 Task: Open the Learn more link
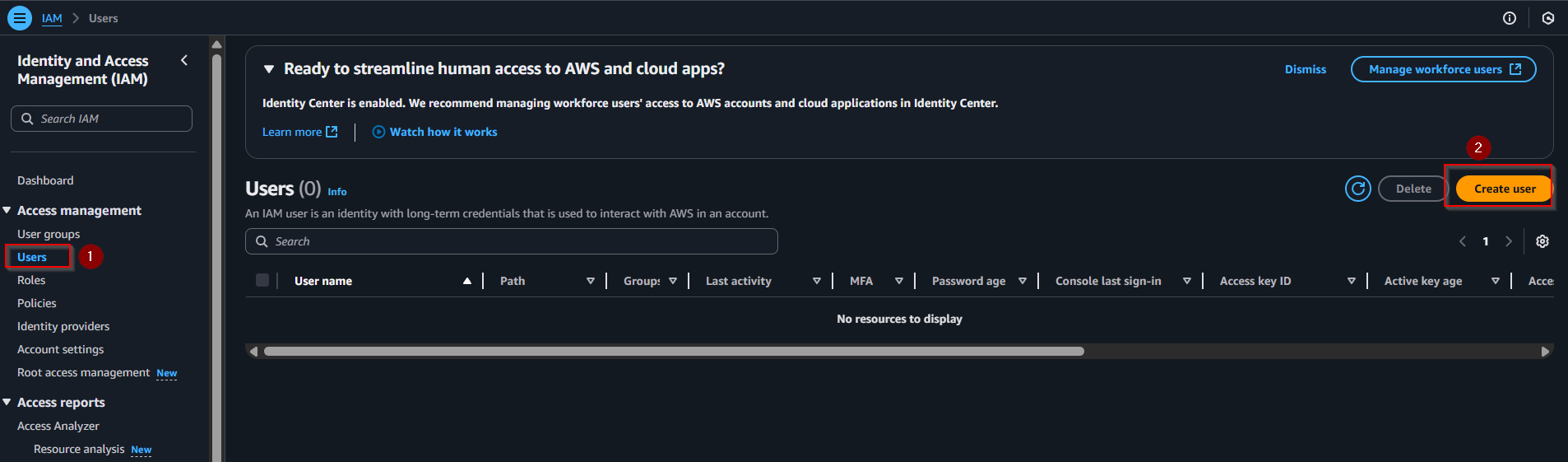click(x=299, y=132)
